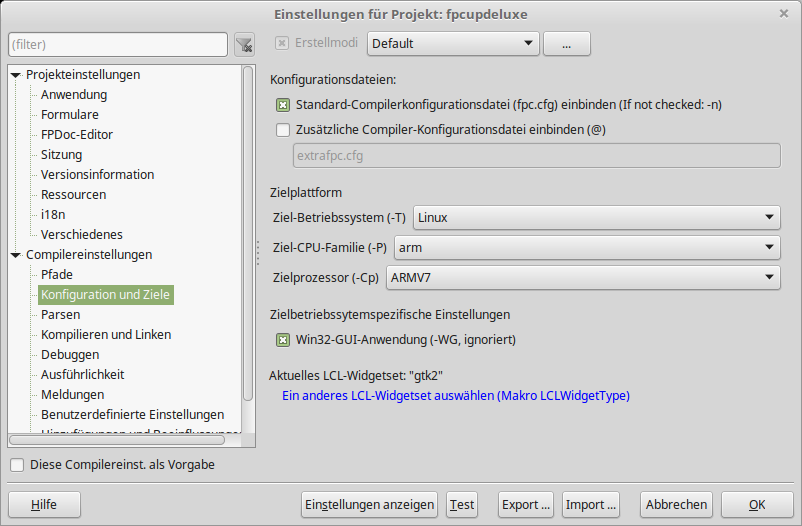
Task: Collapse the Compilereinstellungen tree node
Action: click(15, 255)
